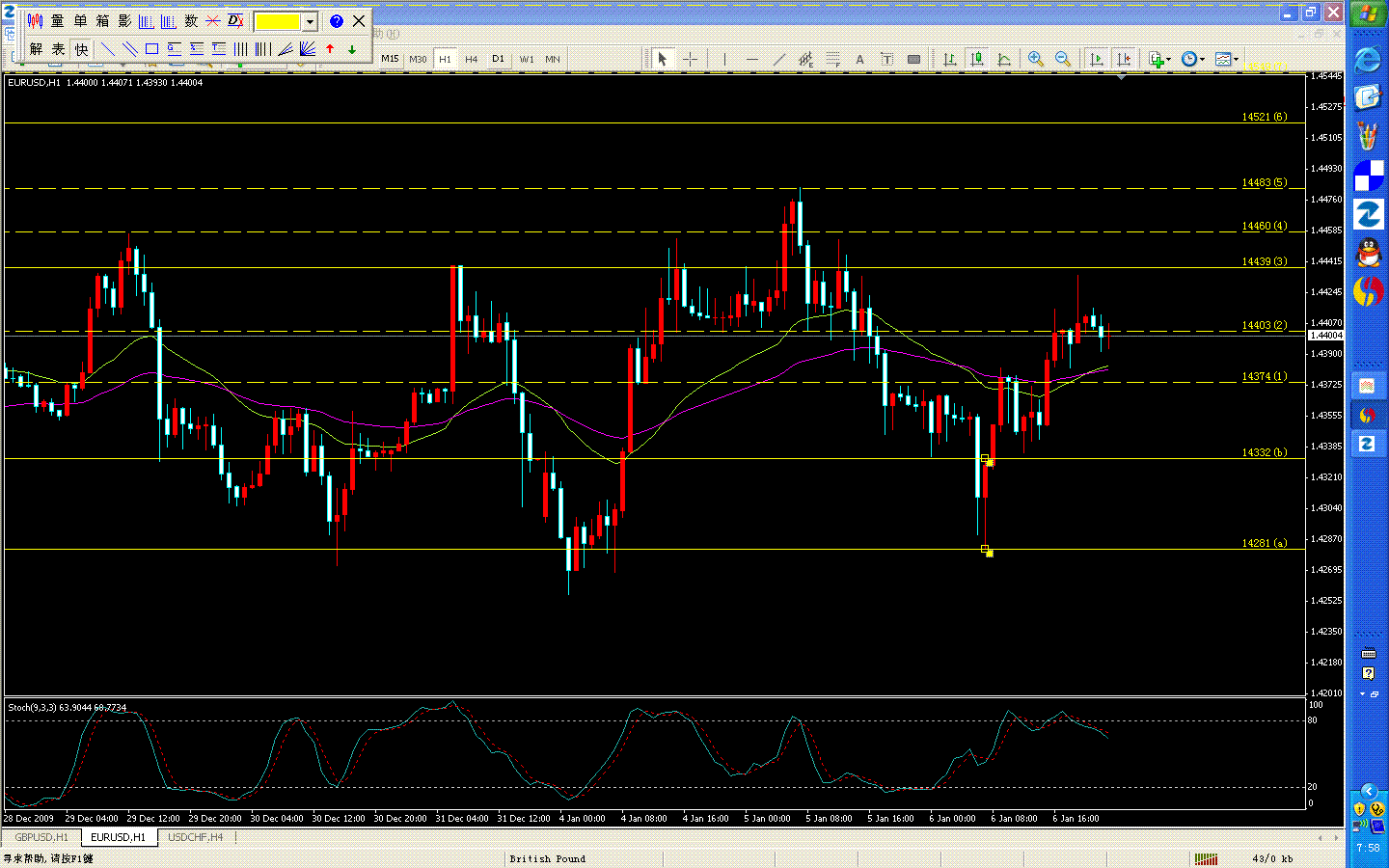This screenshot has height=868, width=1389.
Task: Click the current price tag 1.44004
Action: pos(1325,336)
